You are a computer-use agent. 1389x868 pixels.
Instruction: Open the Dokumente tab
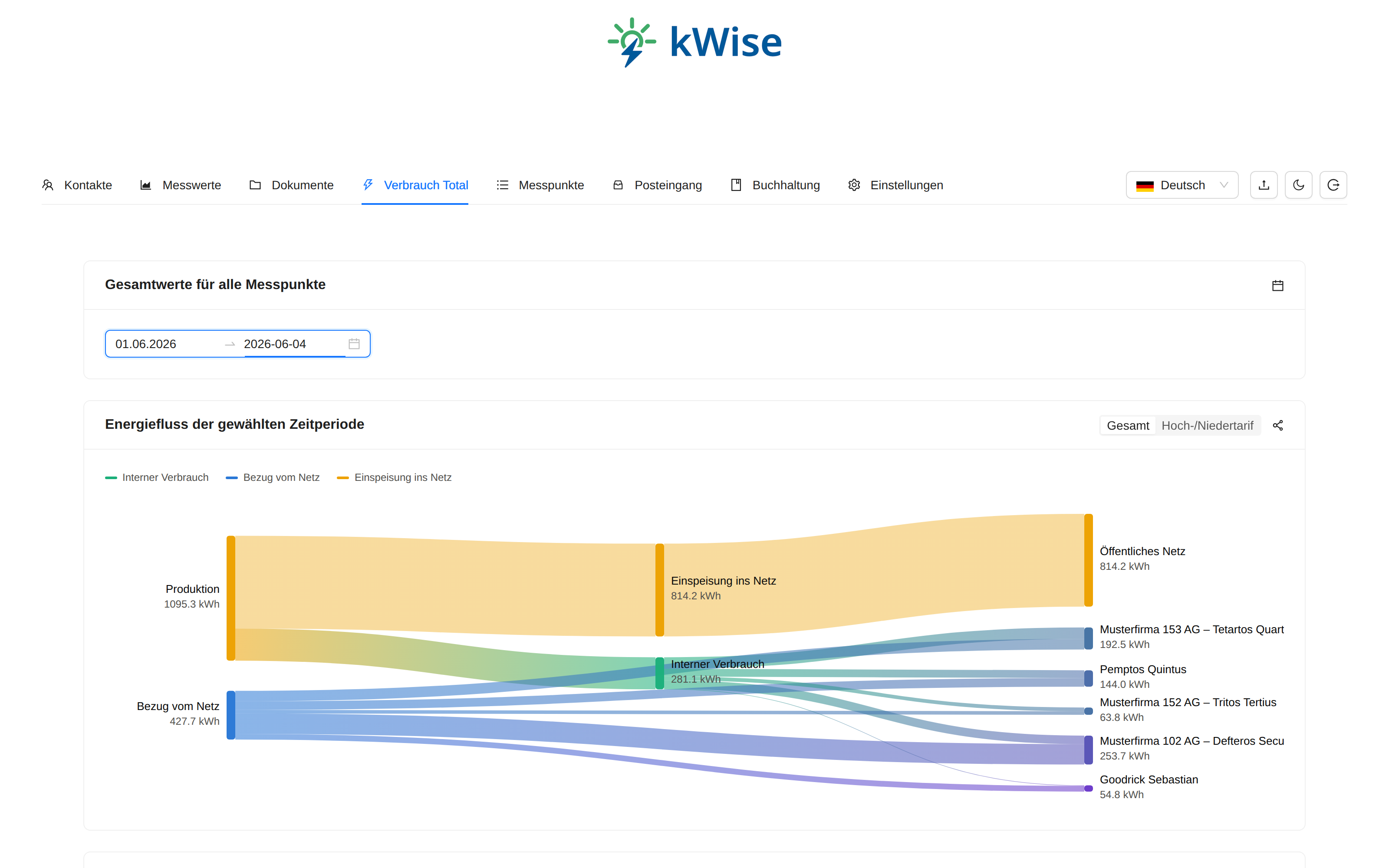click(x=291, y=185)
